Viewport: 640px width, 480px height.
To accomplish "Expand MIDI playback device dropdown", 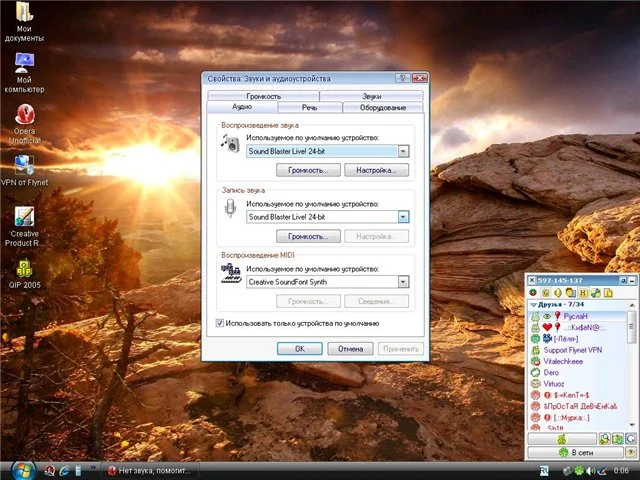I will point(403,282).
